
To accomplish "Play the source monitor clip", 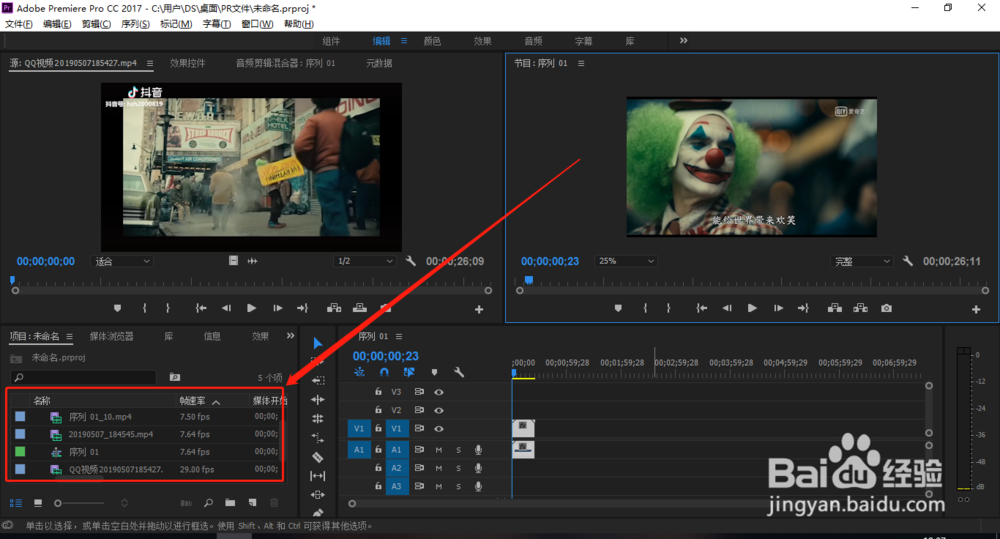I will (x=251, y=308).
